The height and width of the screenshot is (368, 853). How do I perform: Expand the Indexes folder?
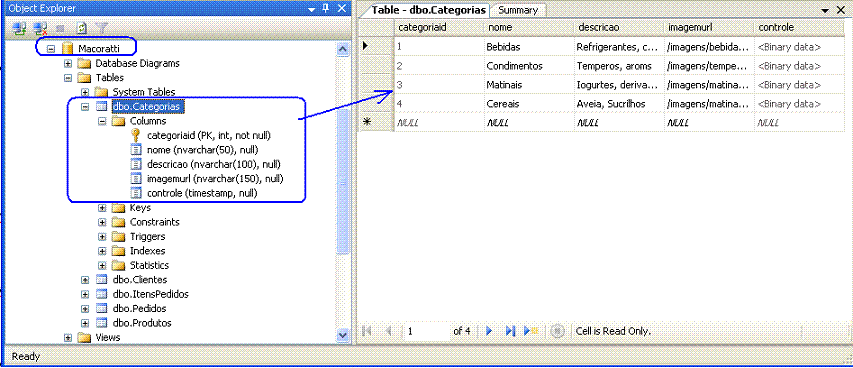pos(102,251)
